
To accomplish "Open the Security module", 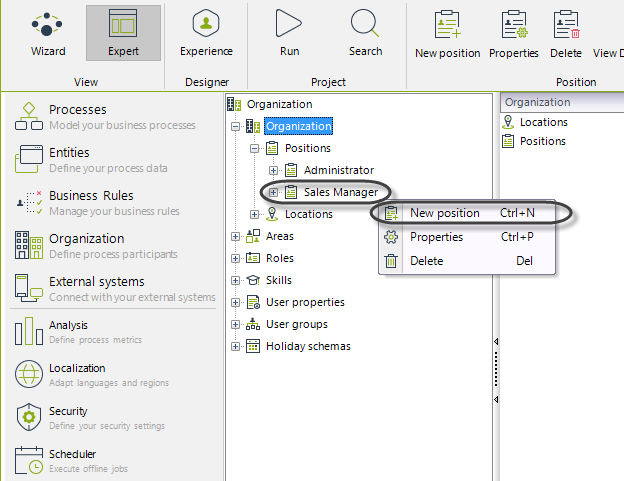I will click(x=90, y=417).
